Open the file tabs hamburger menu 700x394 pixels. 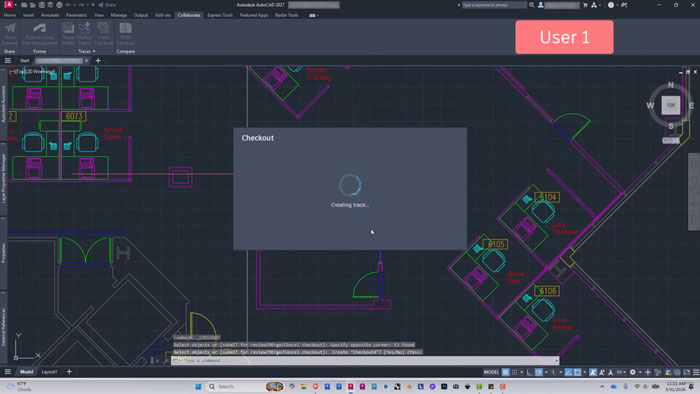(x=8, y=61)
